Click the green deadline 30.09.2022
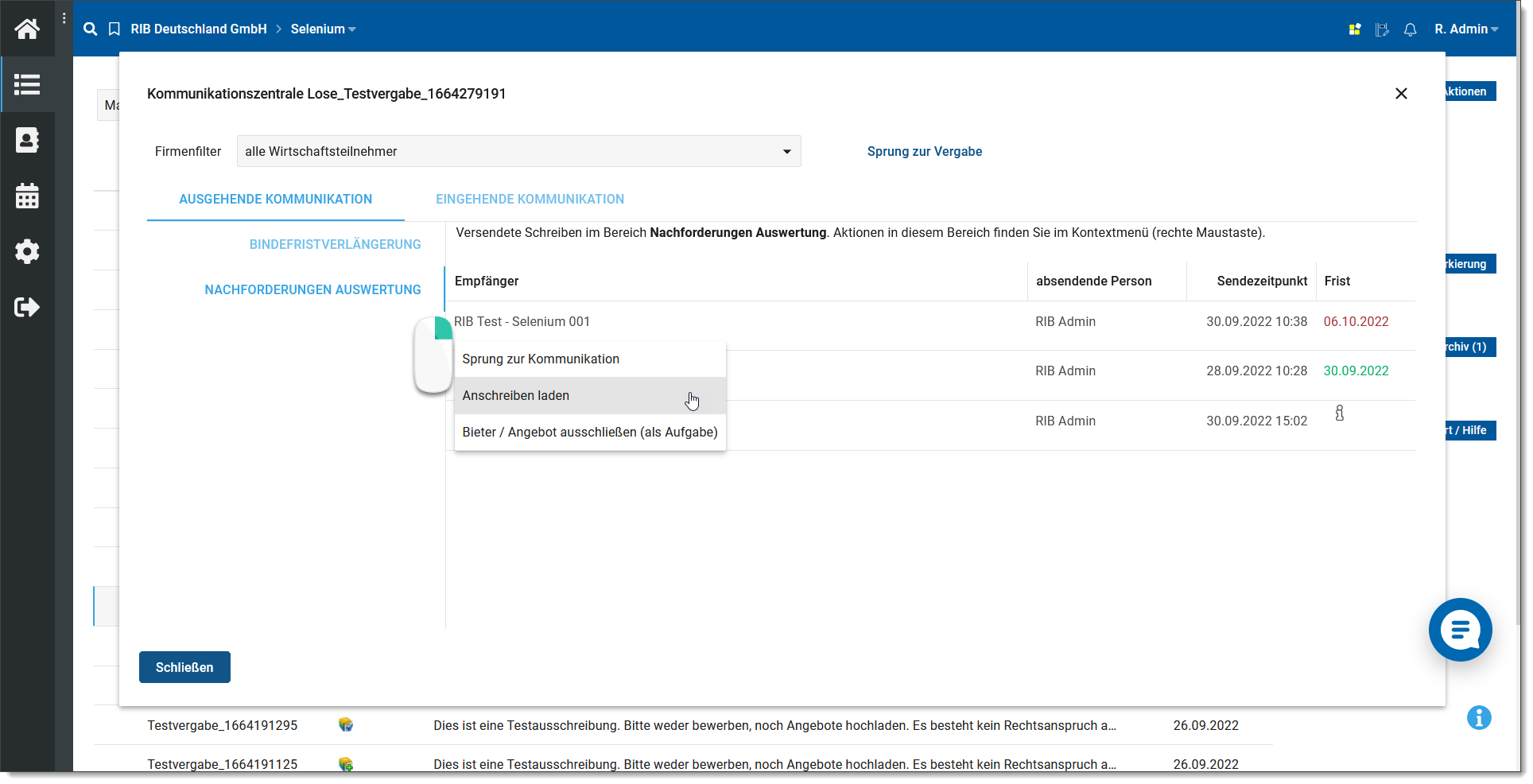The height and width of the screenshot is (784, 1533). pos(1356,371)
